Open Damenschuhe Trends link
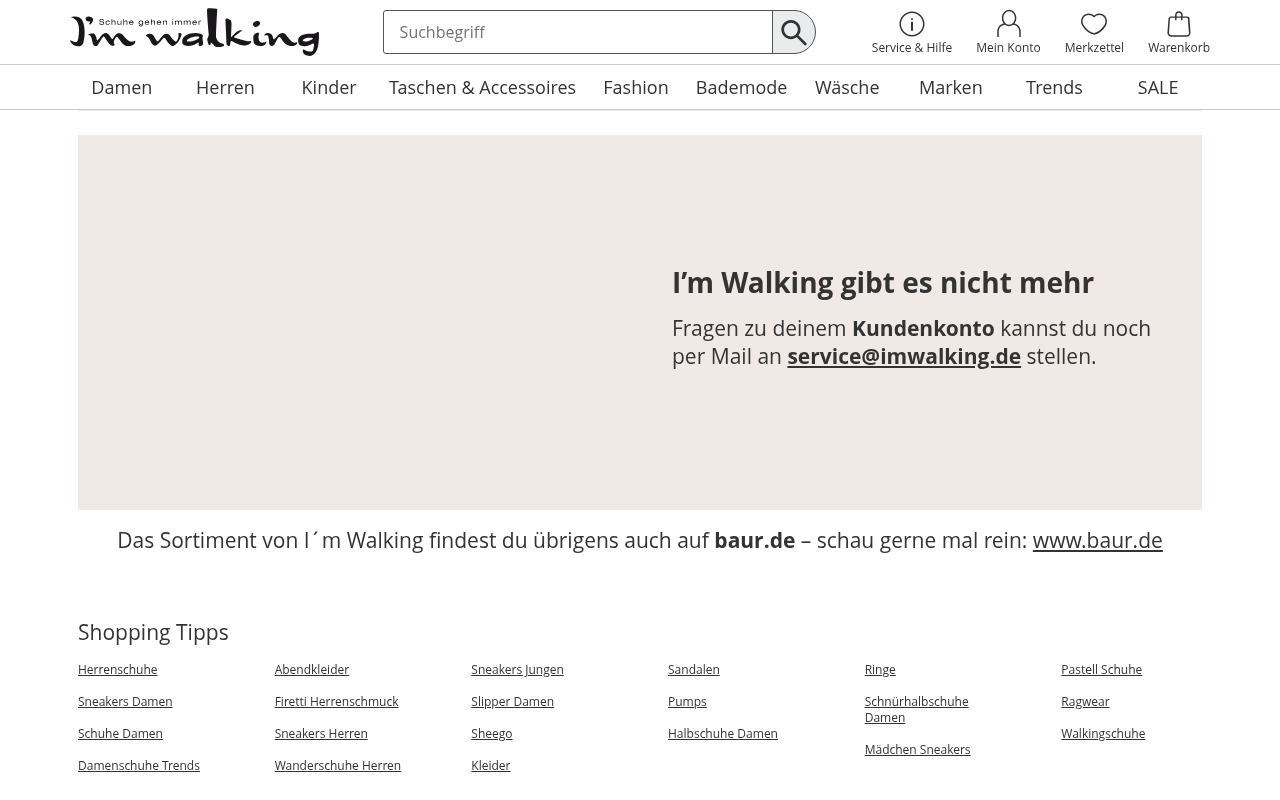 (x=139, y=766)
